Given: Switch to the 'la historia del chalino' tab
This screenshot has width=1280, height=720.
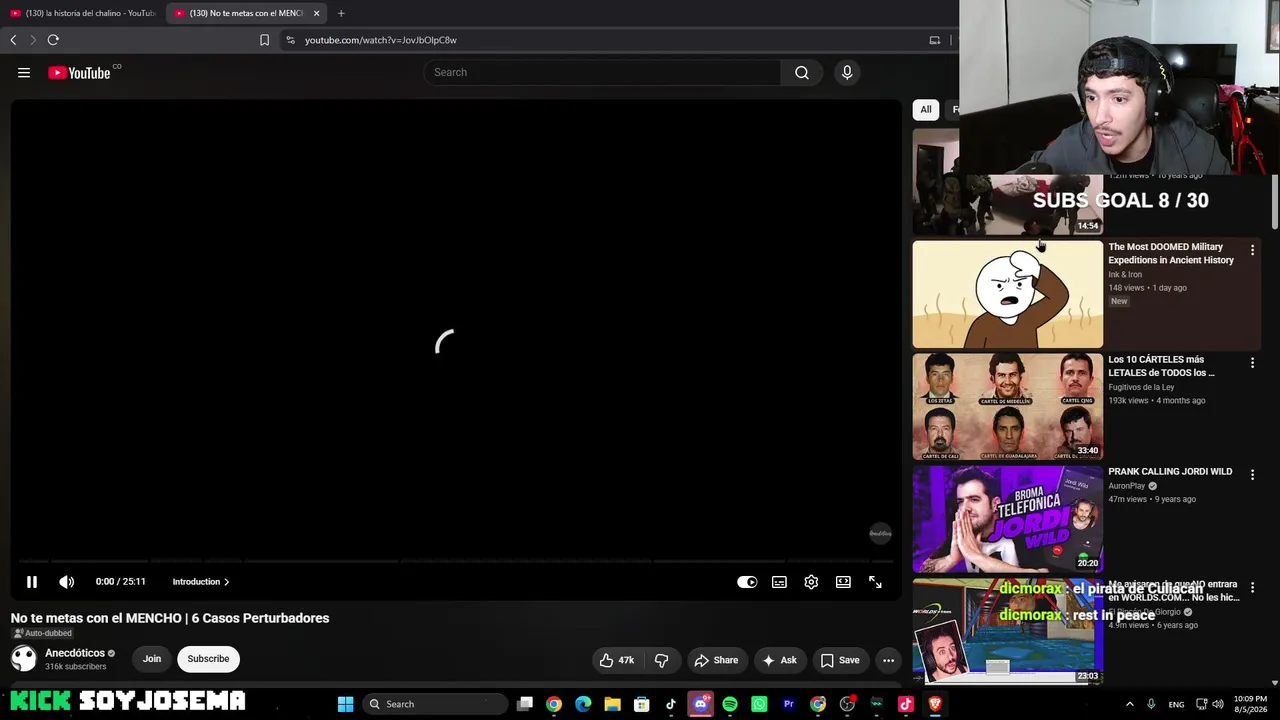Looking at the screenshot, I should [x=82, y=13].
